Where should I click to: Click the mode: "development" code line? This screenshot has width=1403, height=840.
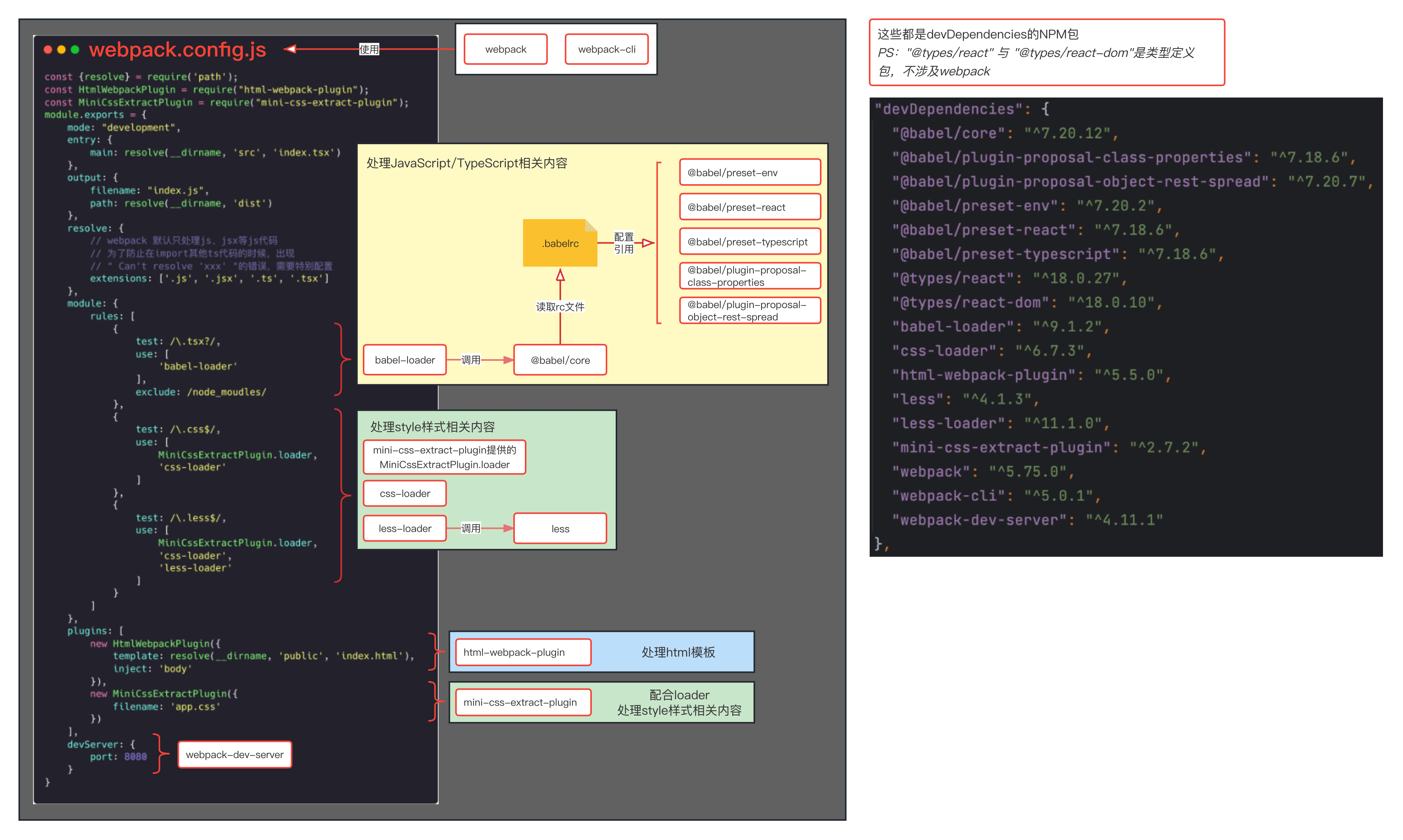click(x=124, y=127)
